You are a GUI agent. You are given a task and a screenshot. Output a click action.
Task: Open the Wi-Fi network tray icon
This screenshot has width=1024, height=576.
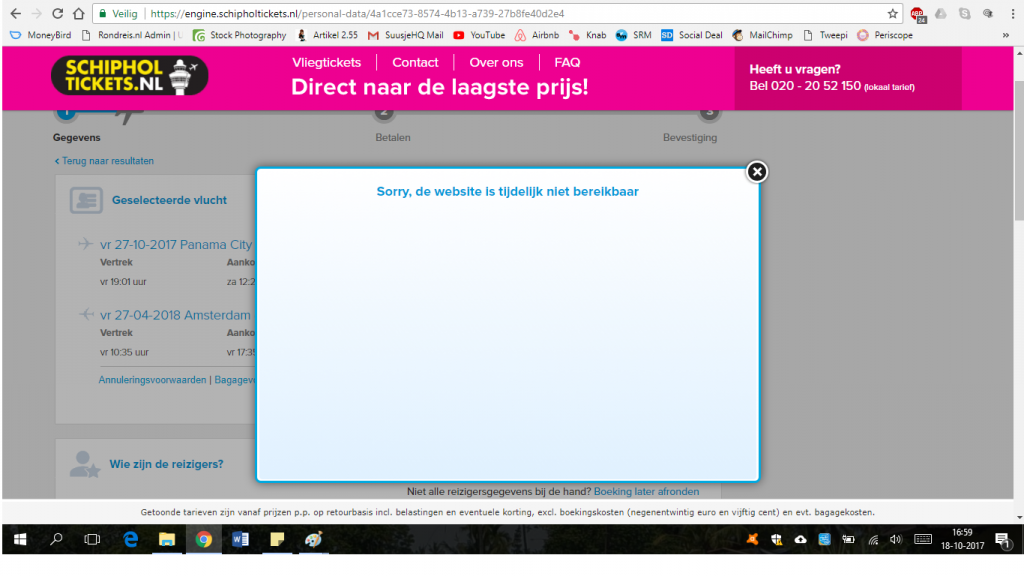click(873, 540)
